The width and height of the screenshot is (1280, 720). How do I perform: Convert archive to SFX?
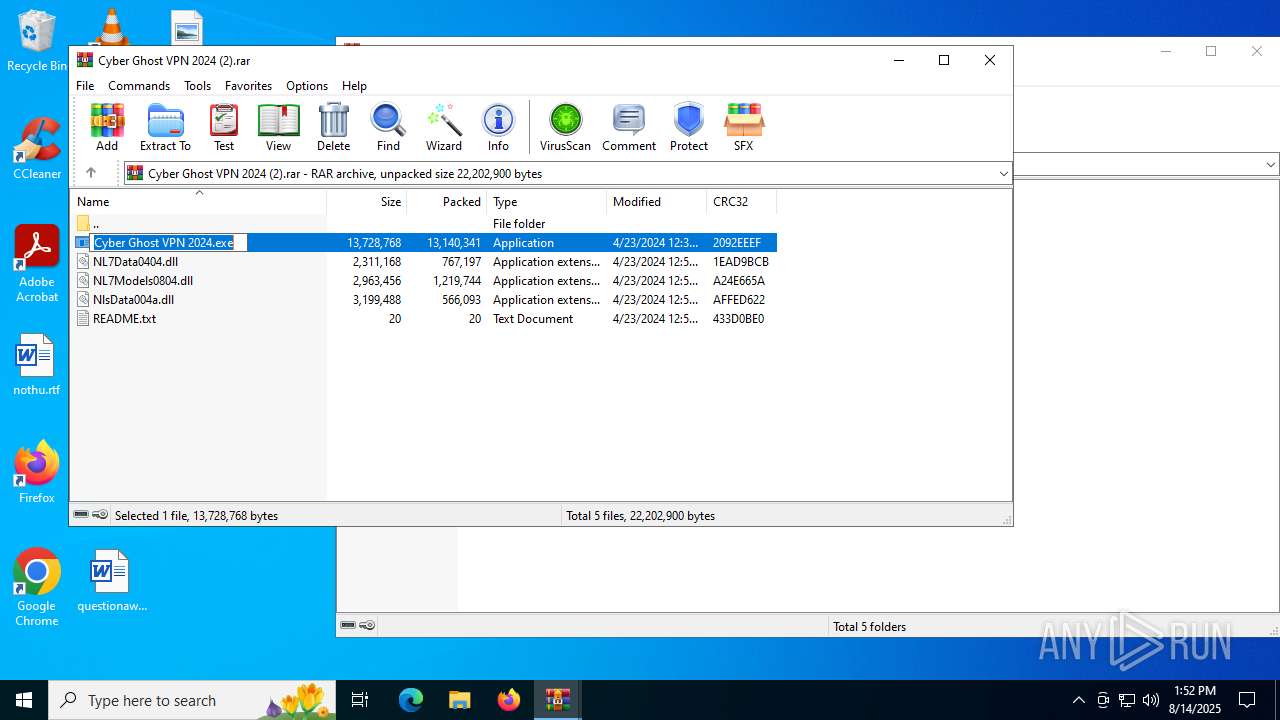coord(743,127)
